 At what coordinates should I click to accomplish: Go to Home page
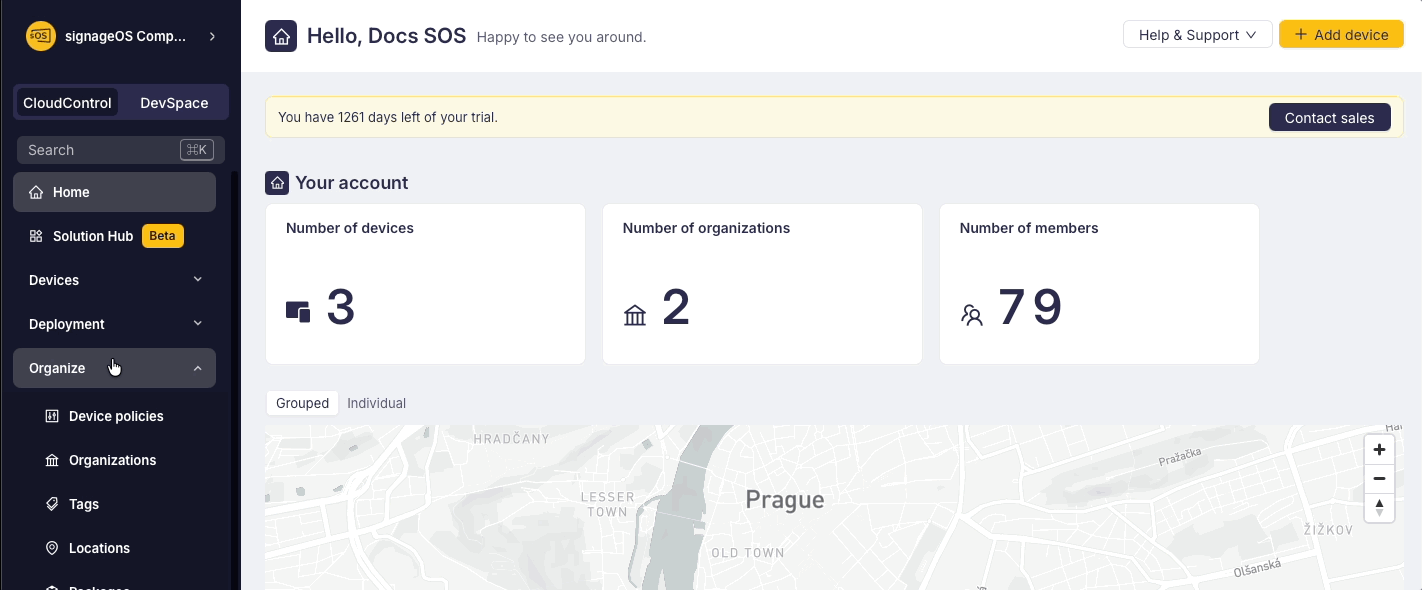[114, 192]
